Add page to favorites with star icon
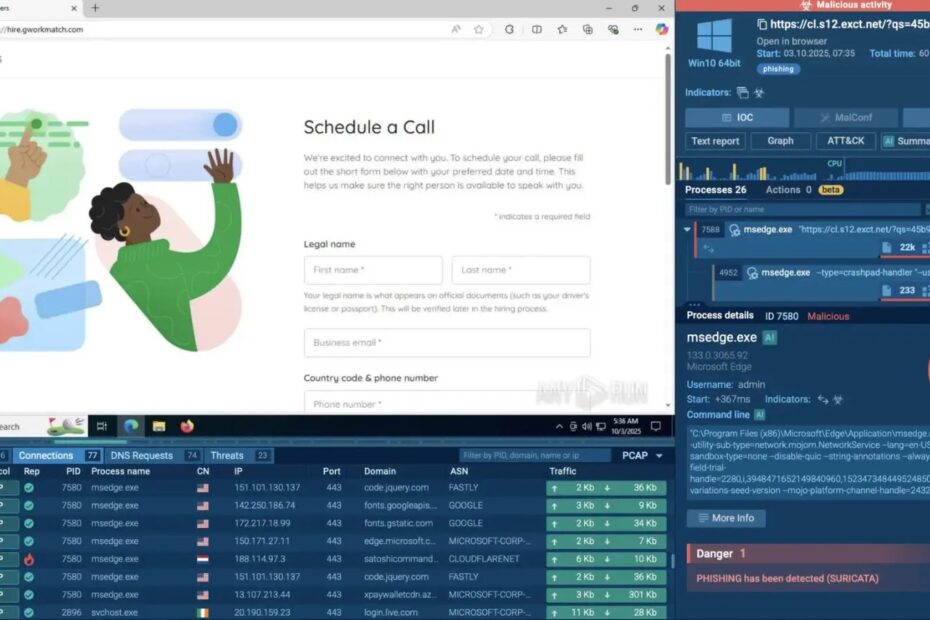Image resolution: width=930 pixels, height=620 pixels. [479, 29]
